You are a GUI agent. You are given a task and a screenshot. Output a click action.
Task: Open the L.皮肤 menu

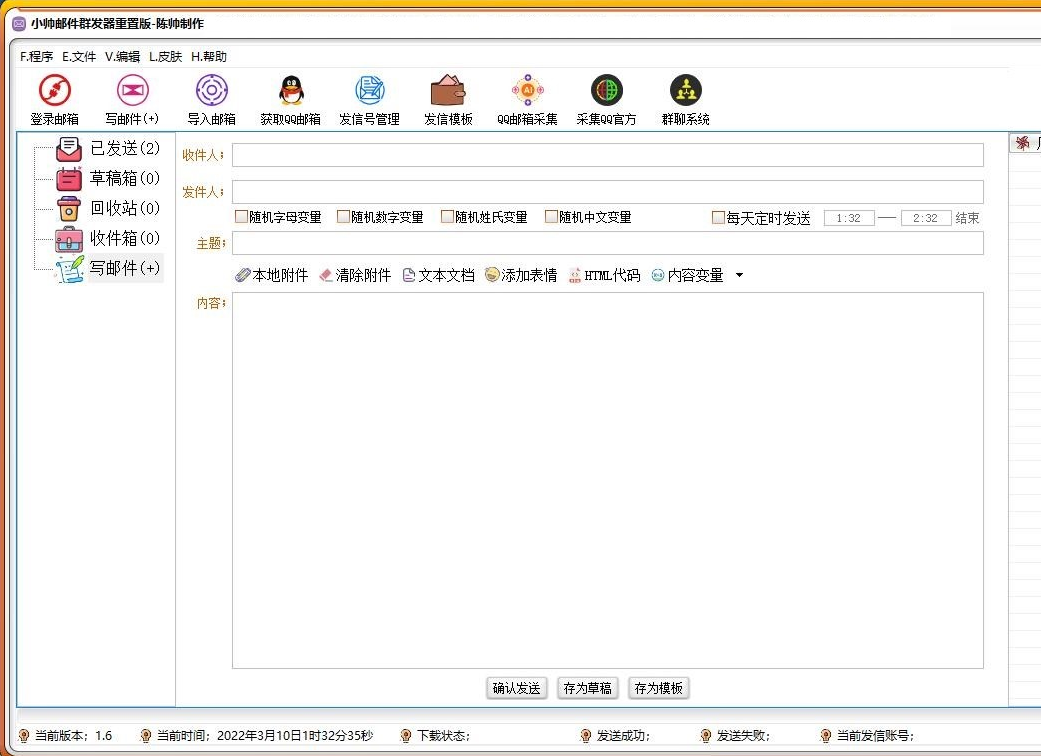(x=164, y=56)
